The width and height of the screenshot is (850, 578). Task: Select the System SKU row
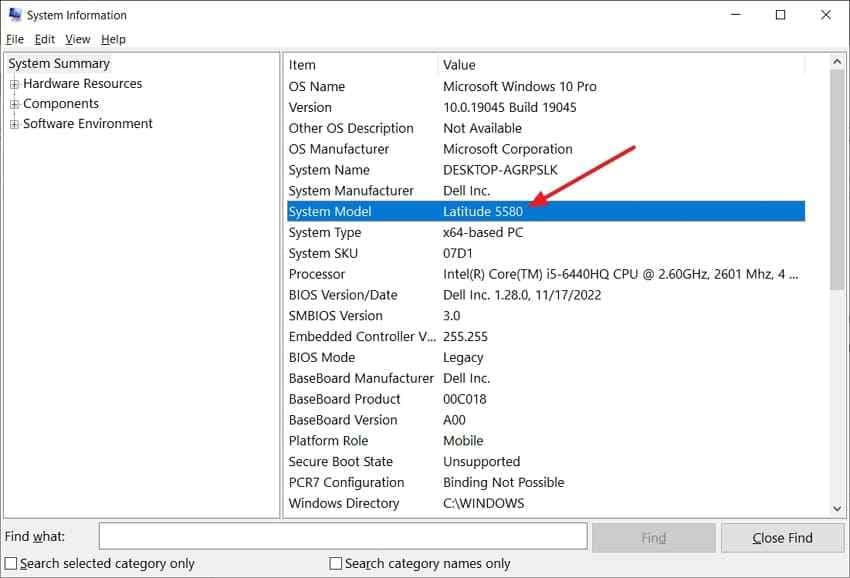click(546, 253)
